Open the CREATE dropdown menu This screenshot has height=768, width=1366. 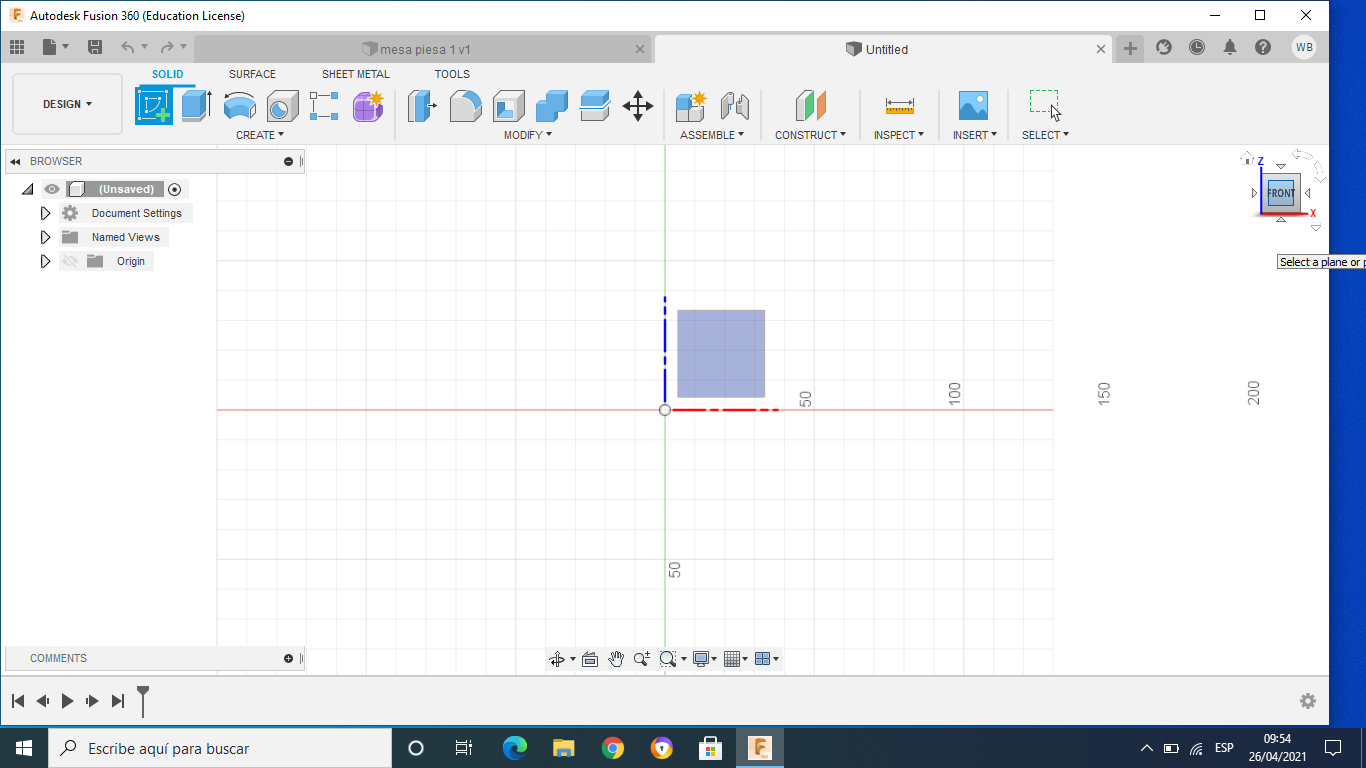click(x=260, y=135)
